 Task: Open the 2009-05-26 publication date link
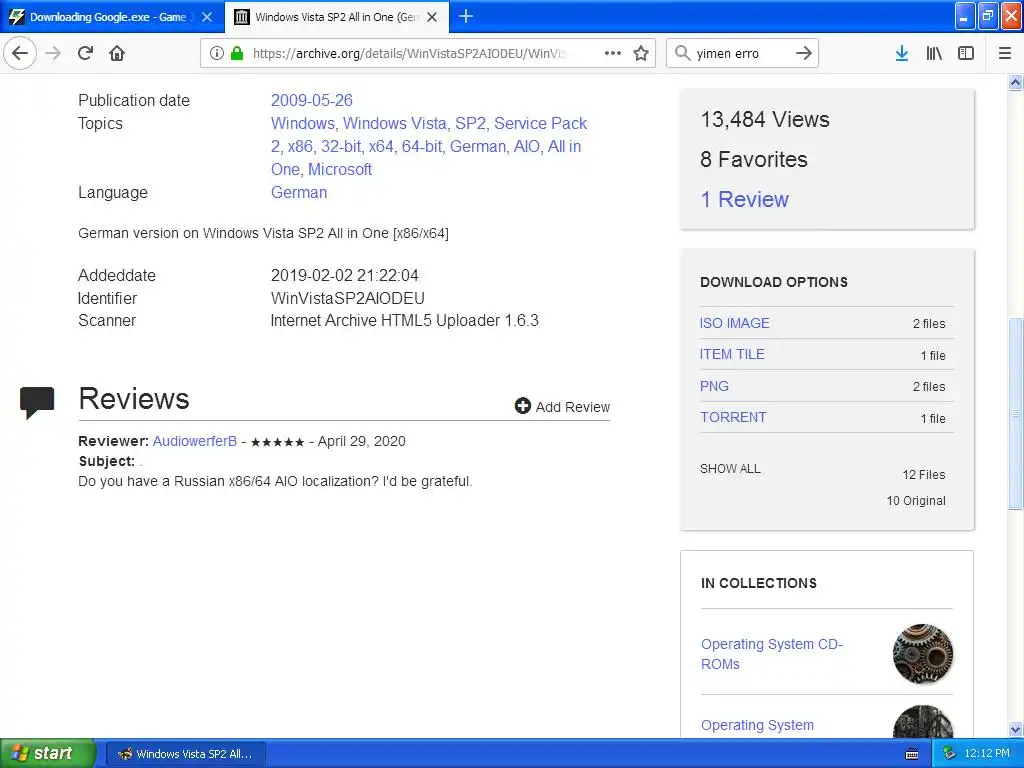click(x=312, y=100)
